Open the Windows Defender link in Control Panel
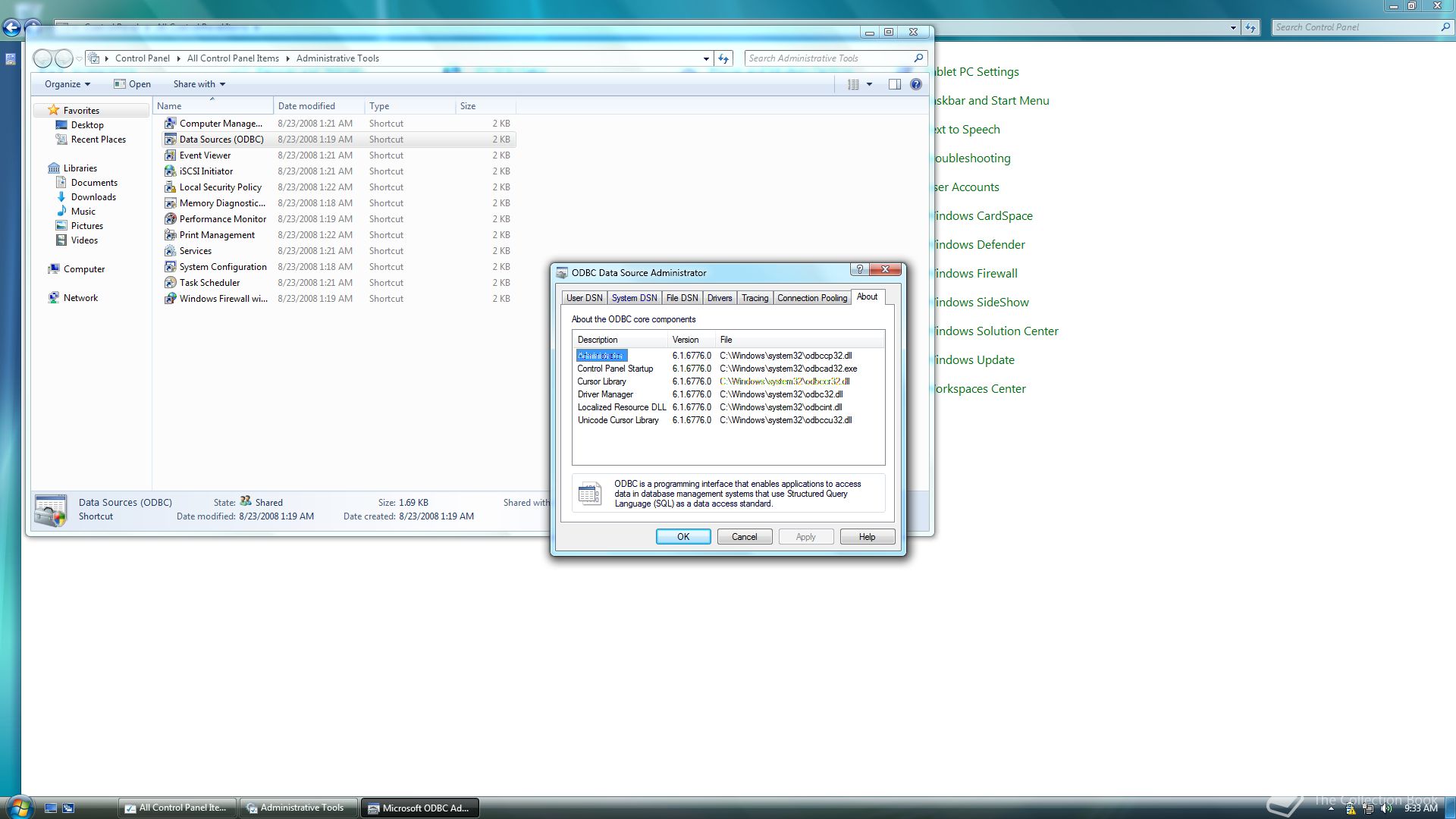The image size is (1456, 819). (x=979, y=245)
